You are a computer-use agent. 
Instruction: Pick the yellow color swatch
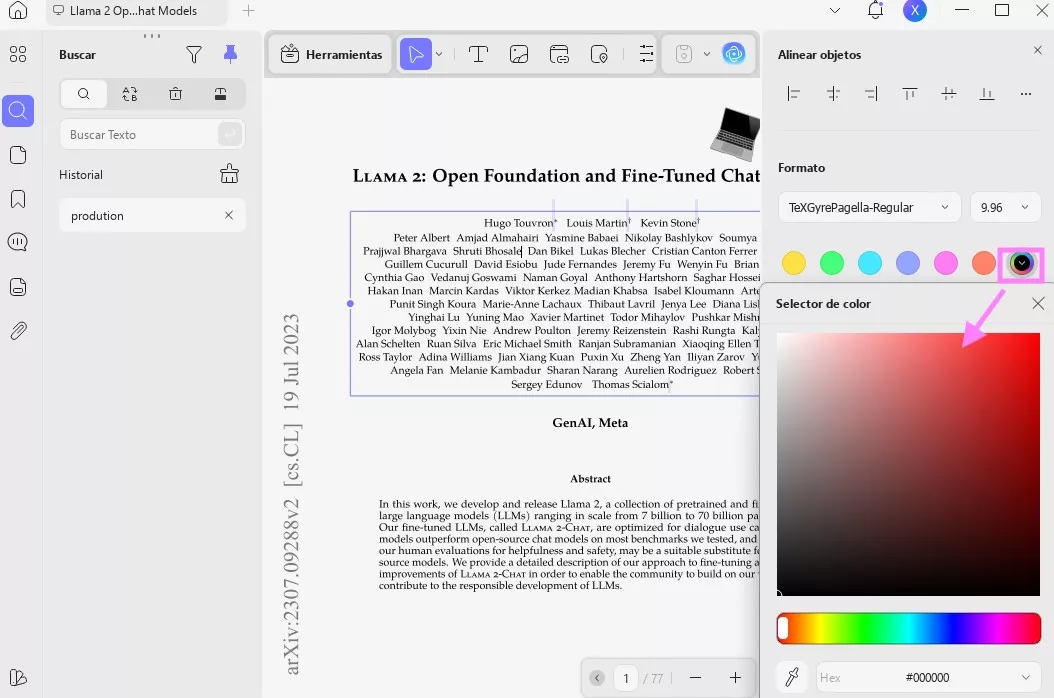point(794,263)
